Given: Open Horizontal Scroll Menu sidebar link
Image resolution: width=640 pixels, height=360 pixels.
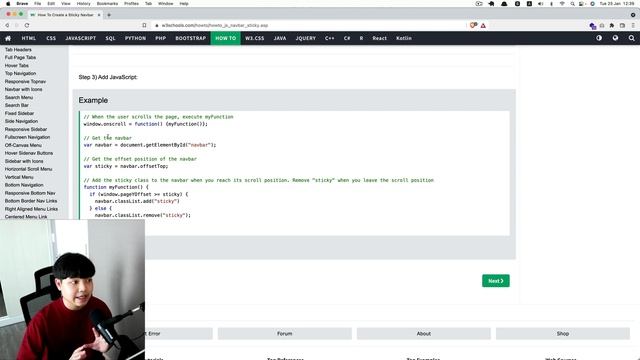Looking at the screenshot, I should pyautogui.click(x=28, y=169).
